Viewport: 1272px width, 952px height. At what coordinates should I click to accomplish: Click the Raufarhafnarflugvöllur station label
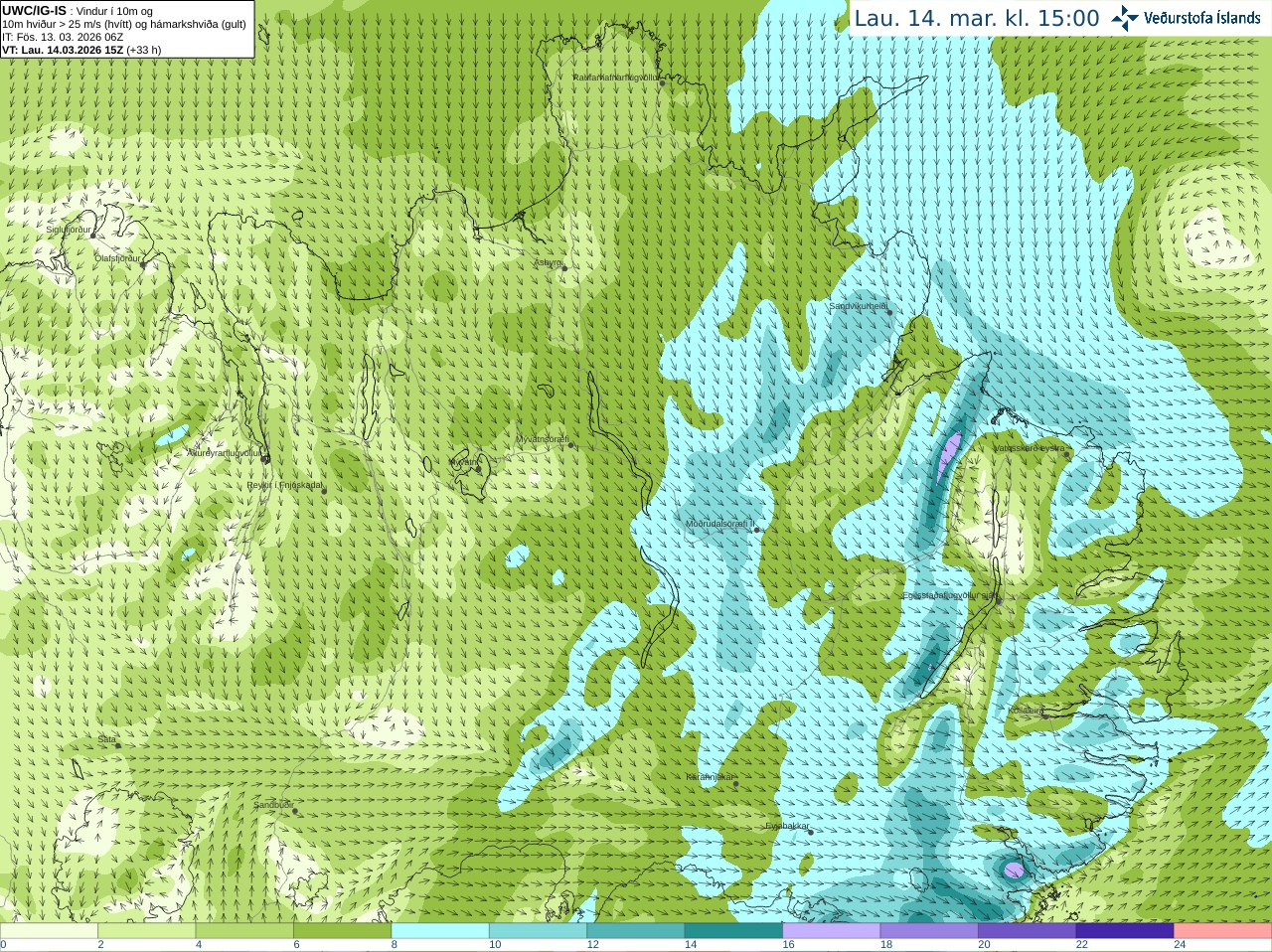pos(615,77)
